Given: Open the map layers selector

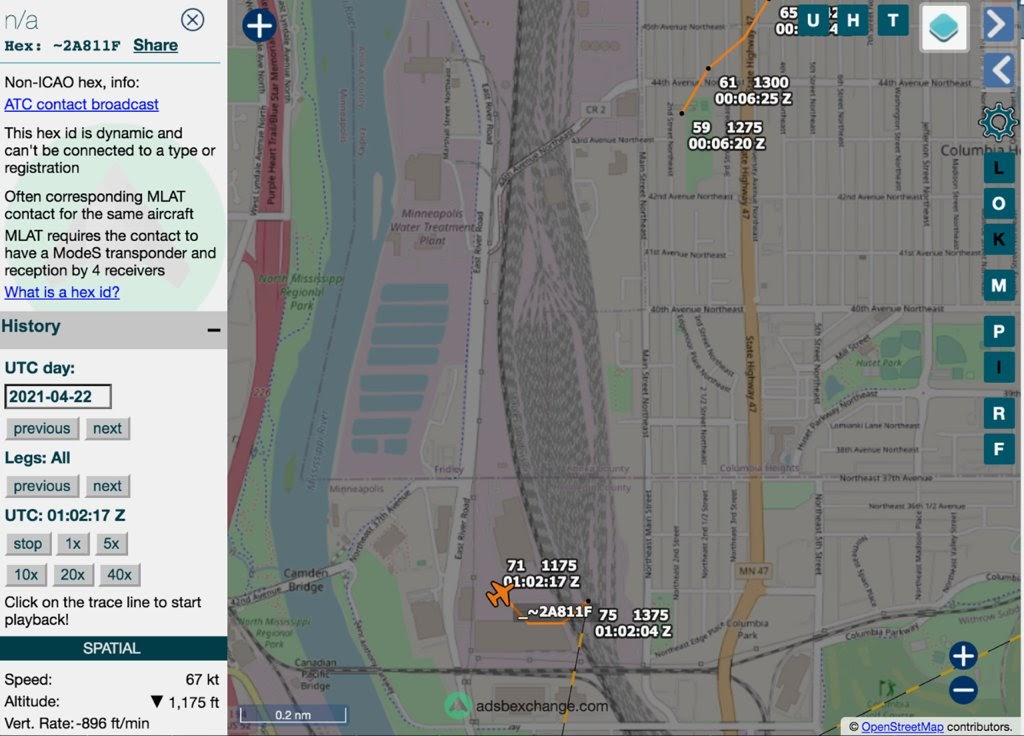Looking at the screenshot, I should tap(943, 28).
